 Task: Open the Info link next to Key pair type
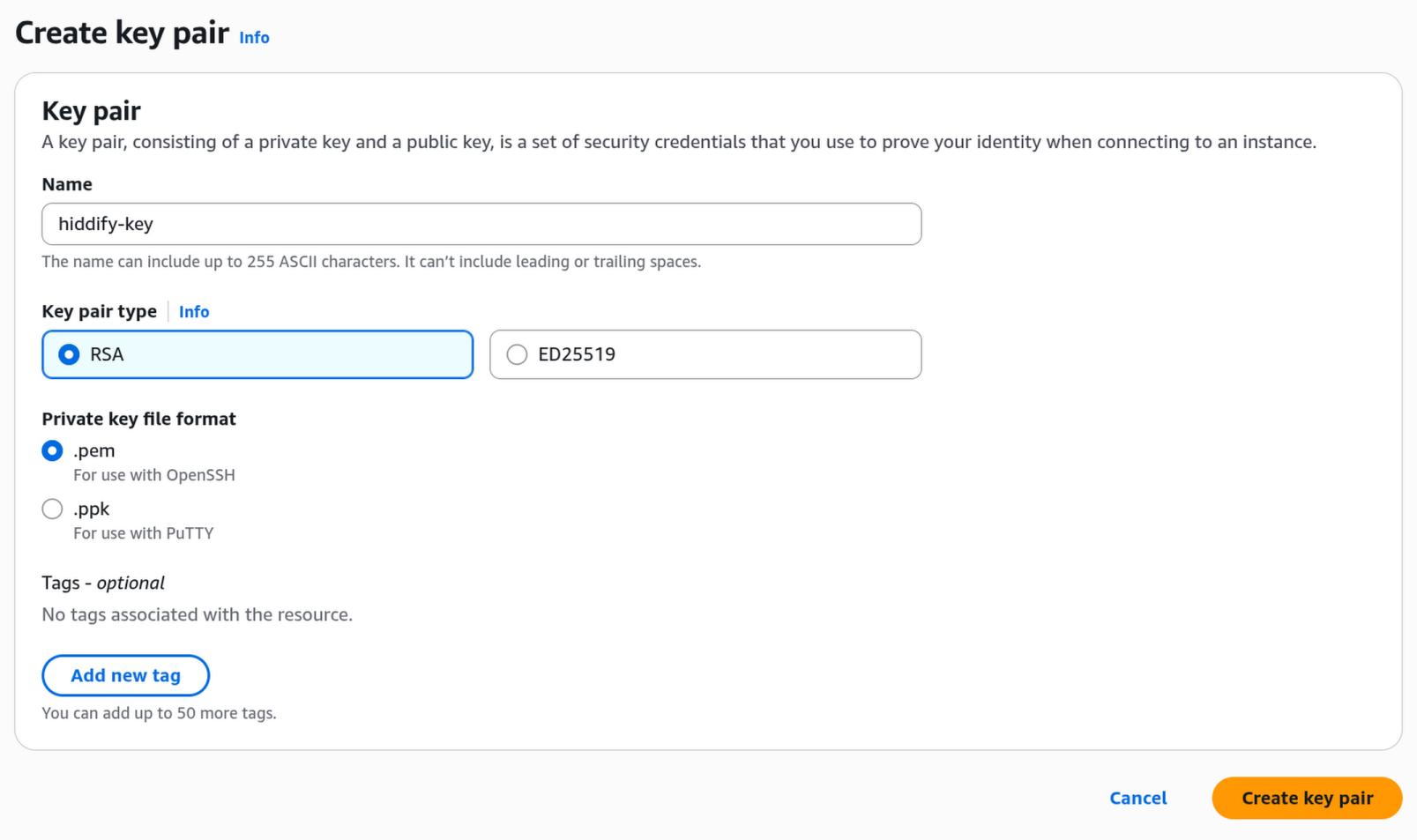tap(193, 311)
